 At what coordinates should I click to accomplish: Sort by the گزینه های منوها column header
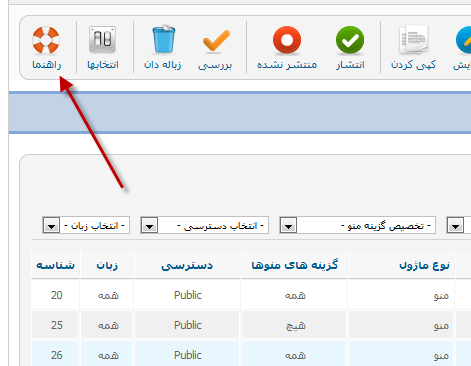(x=294, y=265)
